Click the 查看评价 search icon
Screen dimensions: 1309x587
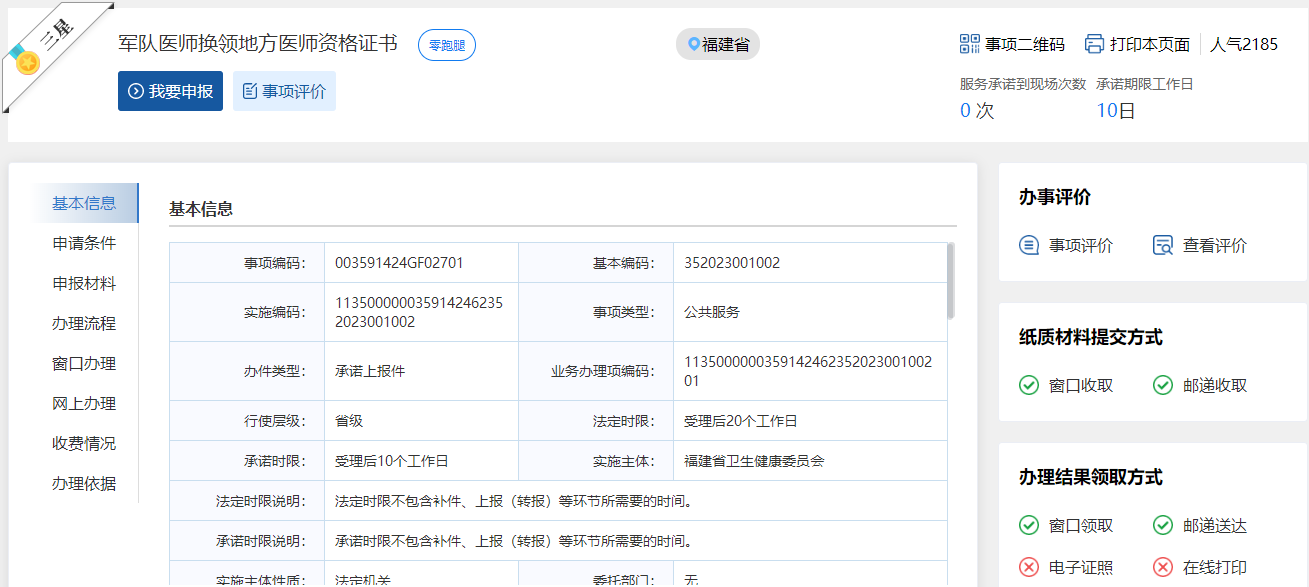[1162, 245]
